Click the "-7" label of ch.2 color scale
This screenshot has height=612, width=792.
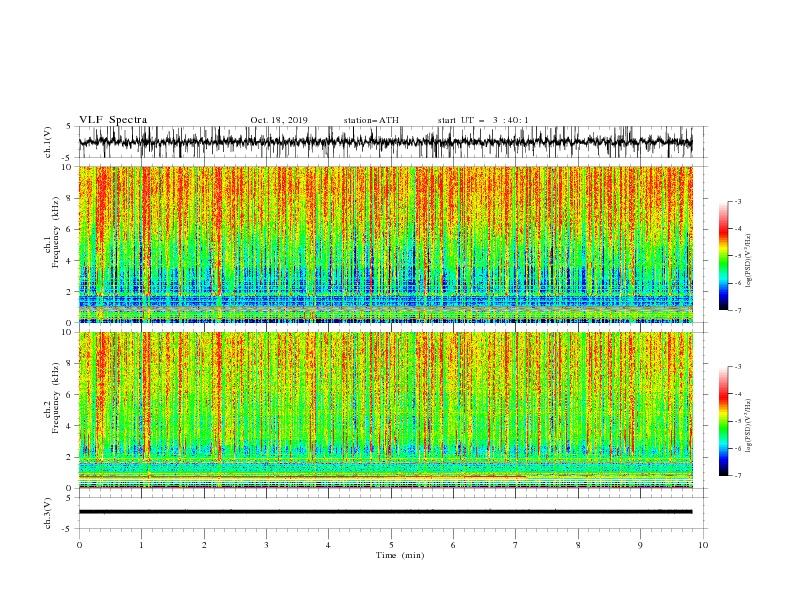point(737,475)
